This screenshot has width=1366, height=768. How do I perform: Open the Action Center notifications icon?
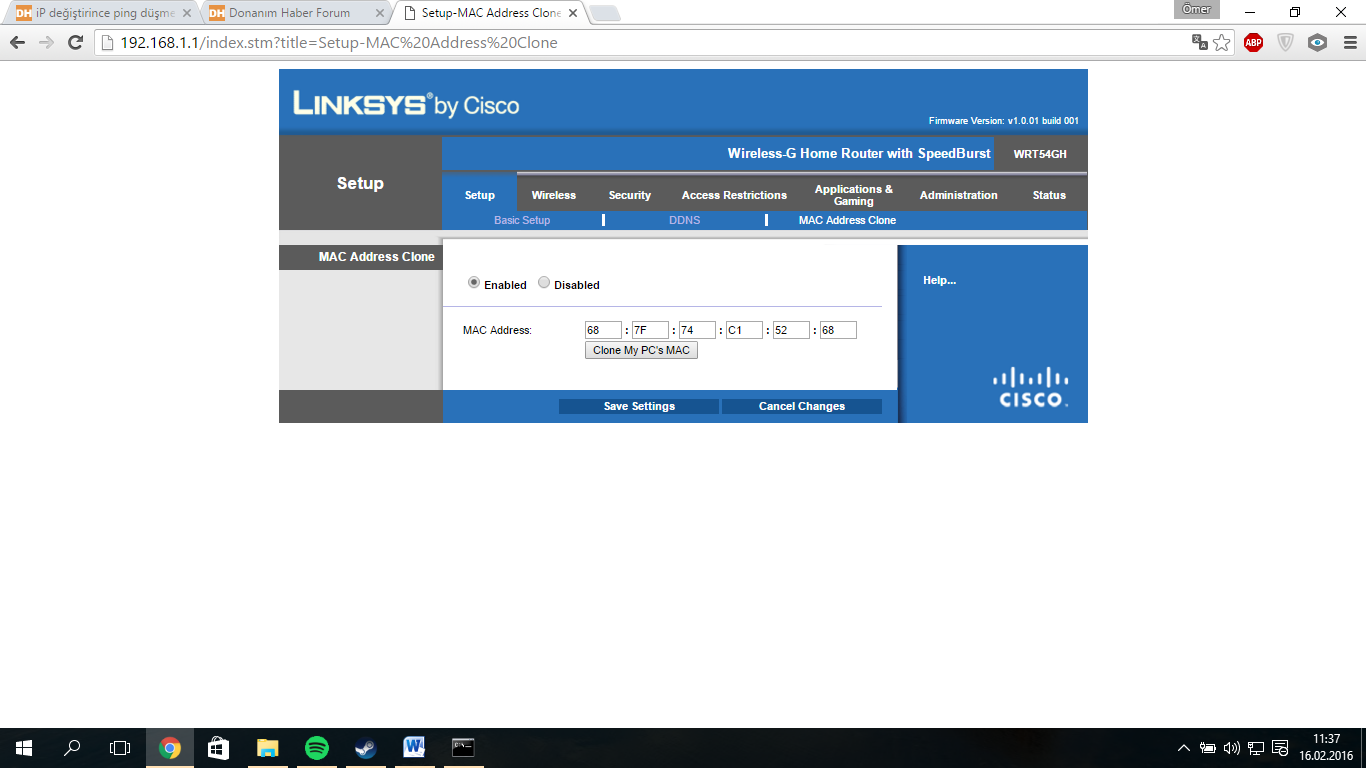1279,748
